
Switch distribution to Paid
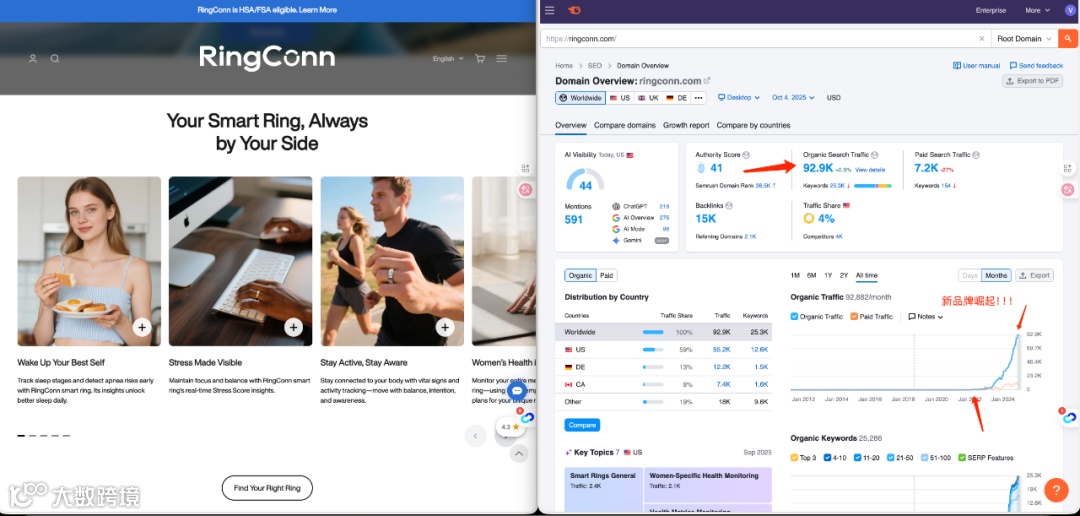tap(606, 276)
